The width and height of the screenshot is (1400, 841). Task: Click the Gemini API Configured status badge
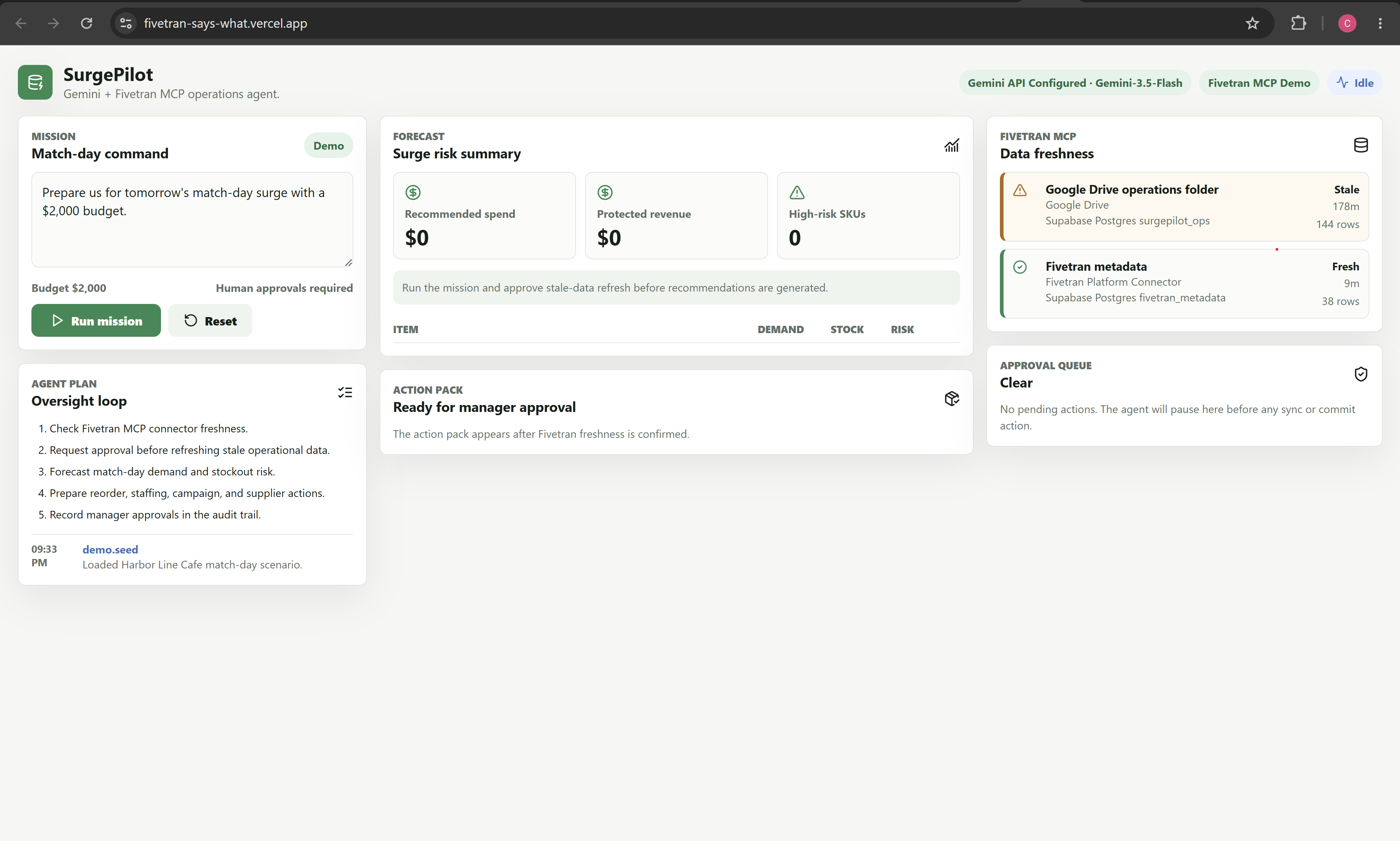1074,83
